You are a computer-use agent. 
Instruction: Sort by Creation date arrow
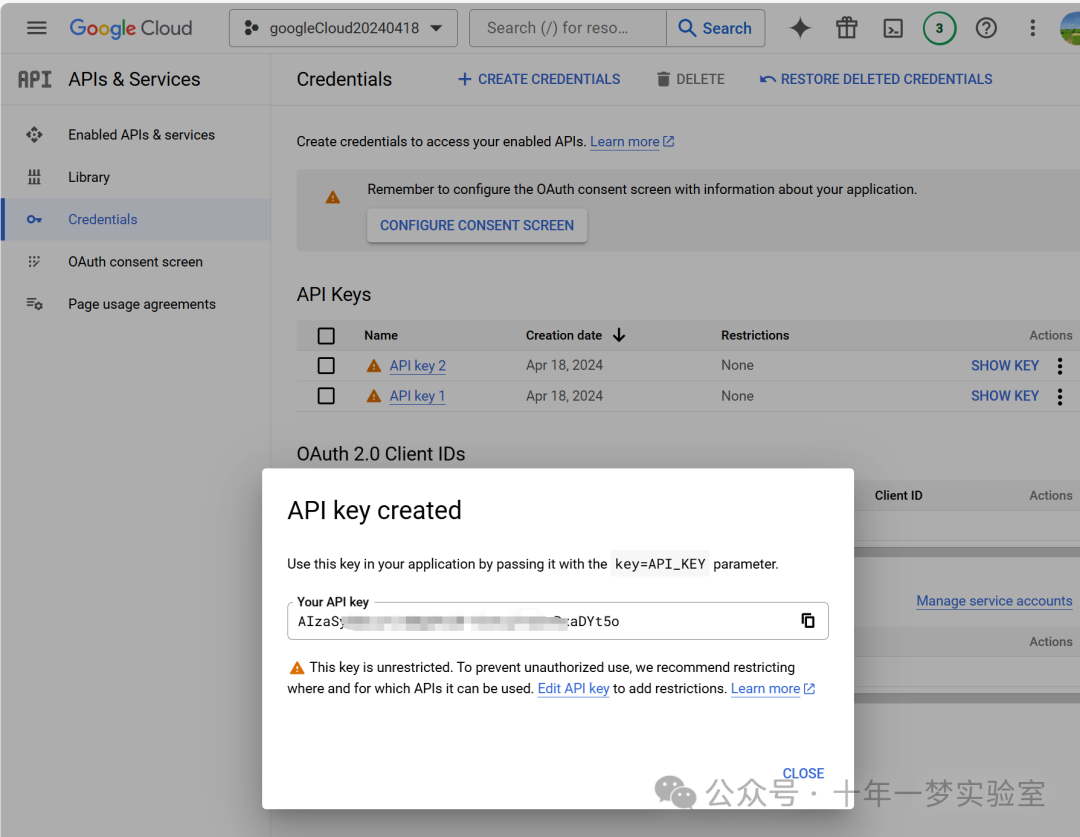coord(619,335)
